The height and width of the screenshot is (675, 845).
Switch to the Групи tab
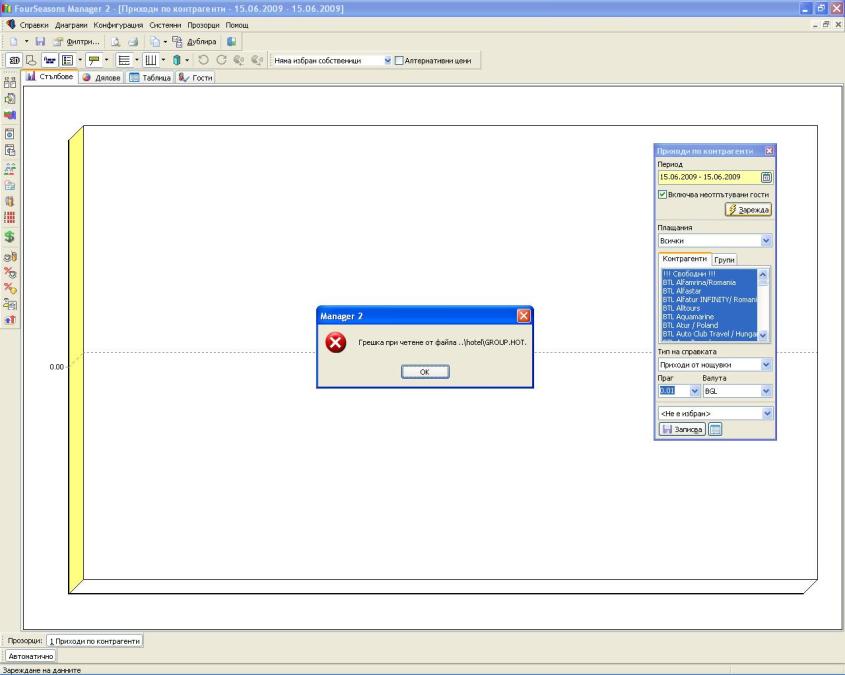tap(725, 259)
